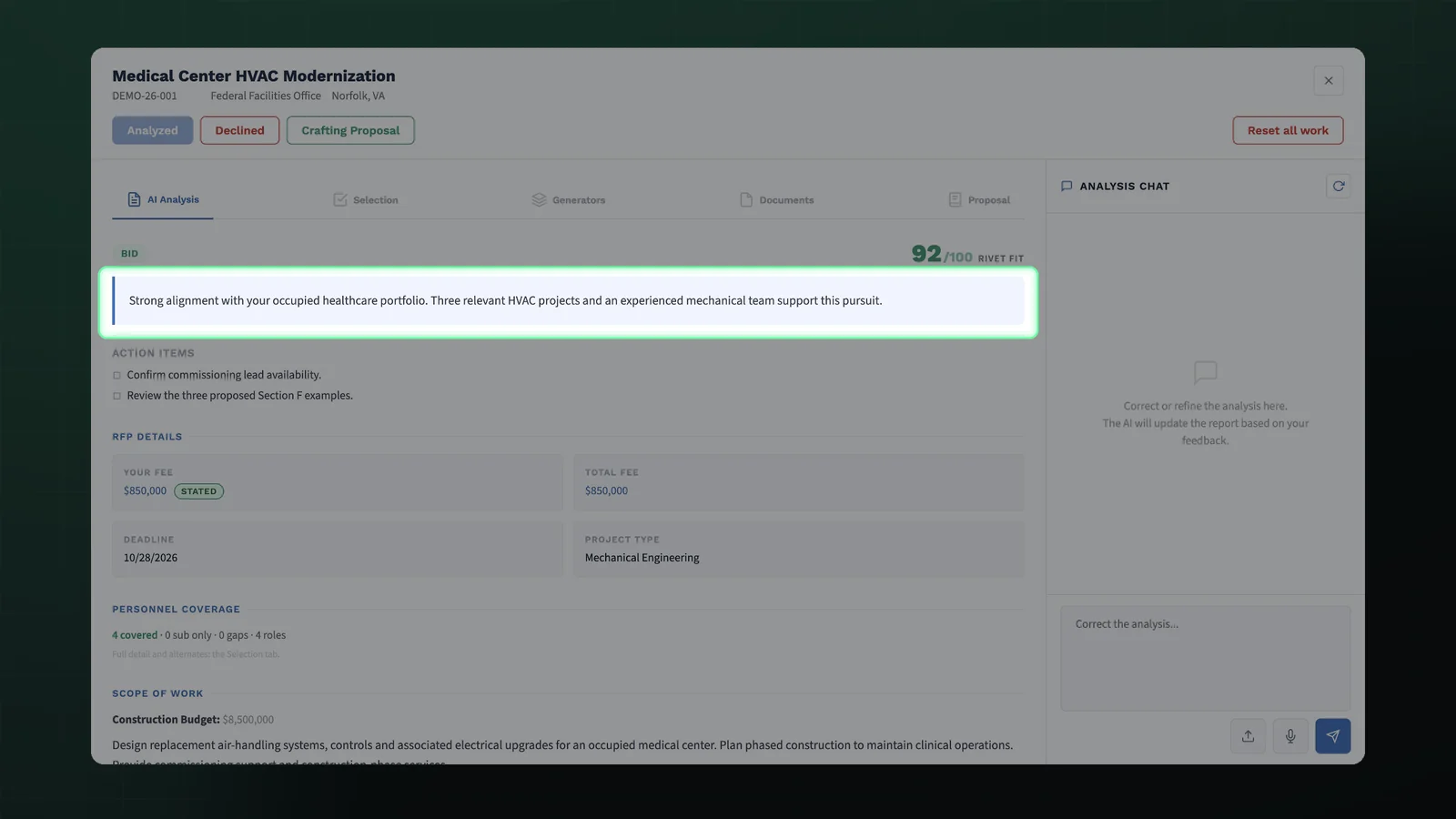Open the AI Analysis tab
This screenshot has width=1456, height=819.
(163, 199)
